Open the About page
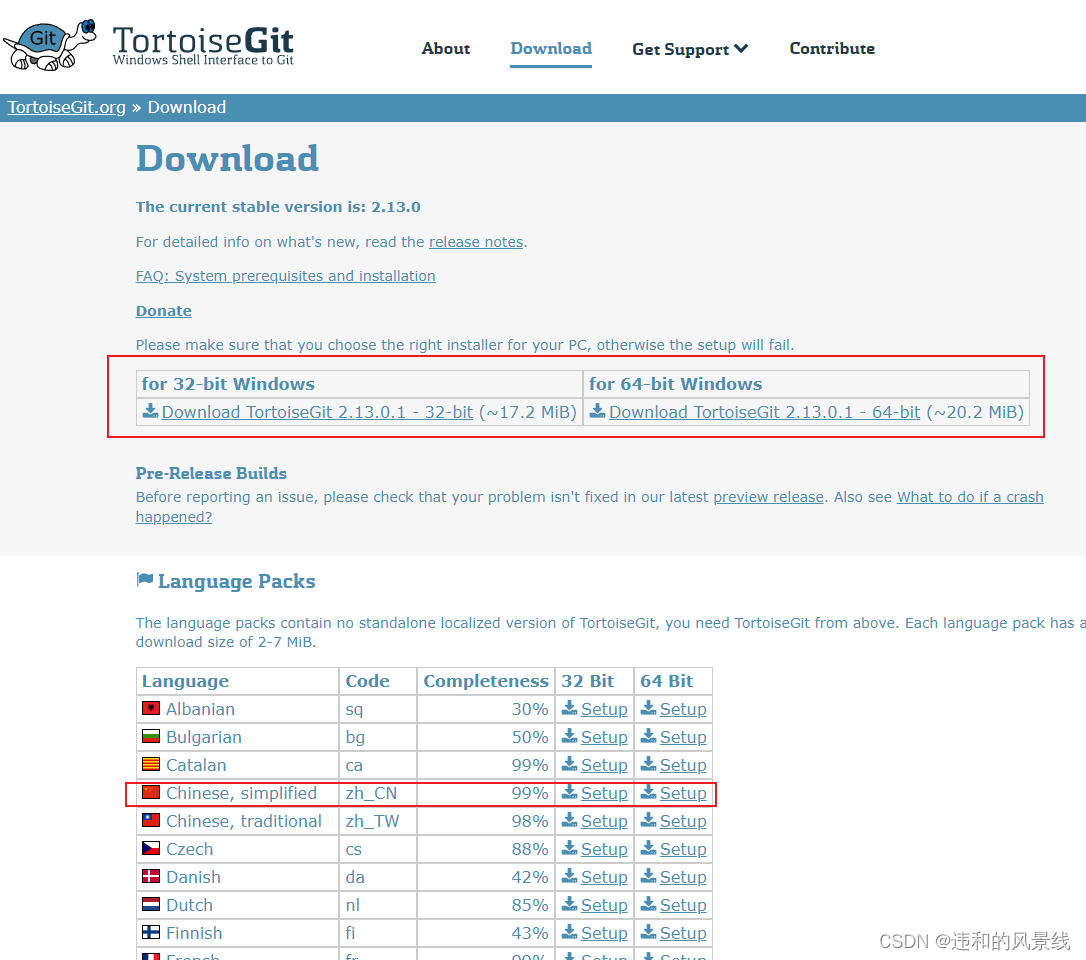 point(446,48)
